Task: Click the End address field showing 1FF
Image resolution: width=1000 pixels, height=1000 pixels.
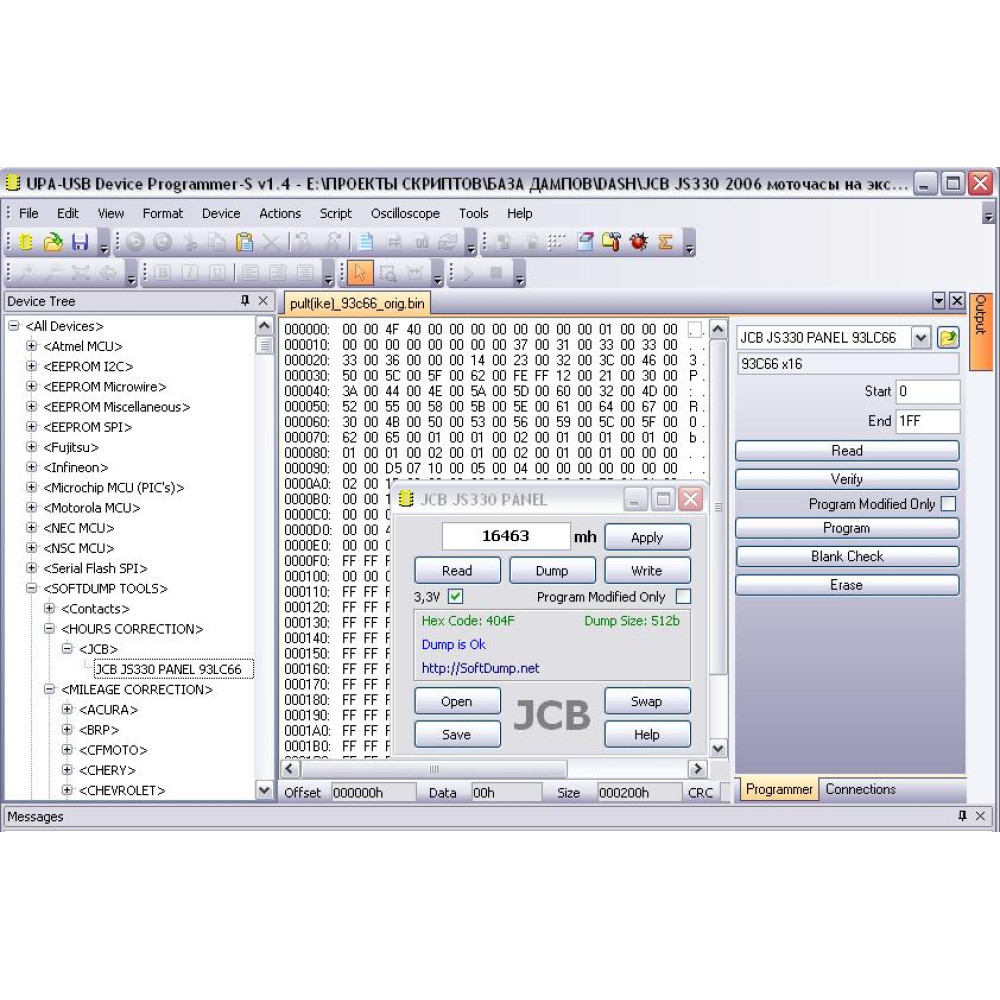Action: click(x=927, y=421)
